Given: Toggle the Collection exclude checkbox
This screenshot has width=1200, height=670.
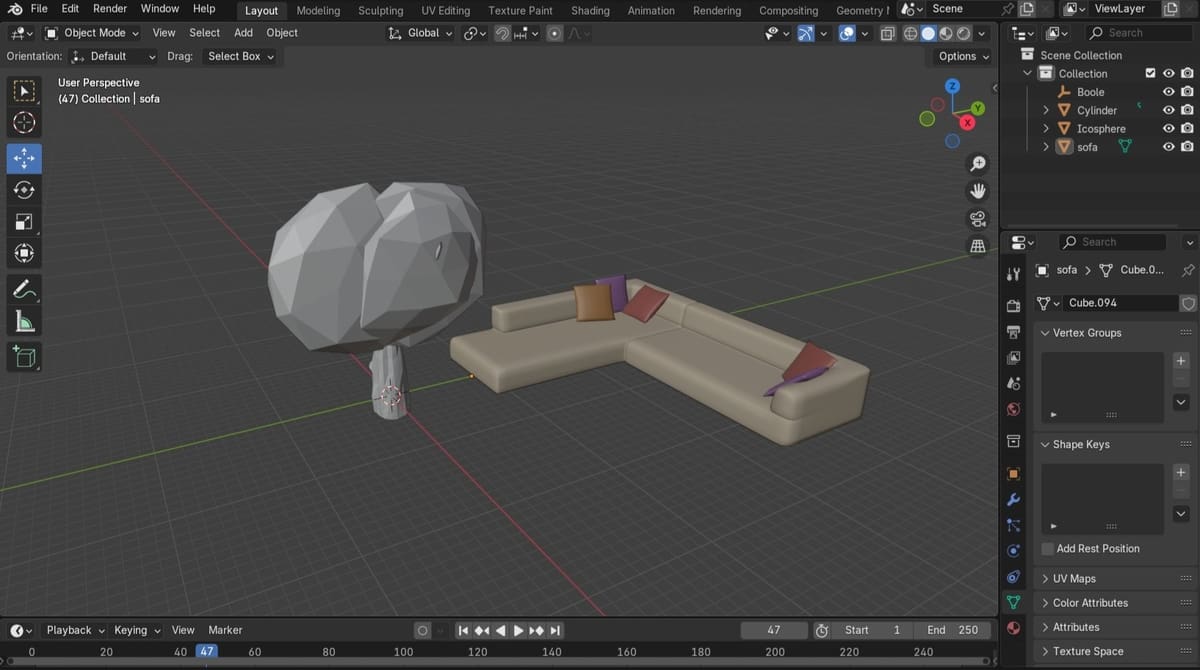Looking at the screenshot, I should click(x=1150, y=73).
